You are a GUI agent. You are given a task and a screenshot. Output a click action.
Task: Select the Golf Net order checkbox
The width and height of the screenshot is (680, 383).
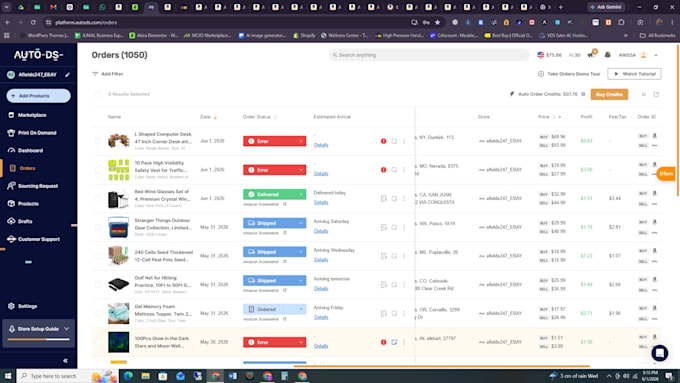(x=98, y=285)
